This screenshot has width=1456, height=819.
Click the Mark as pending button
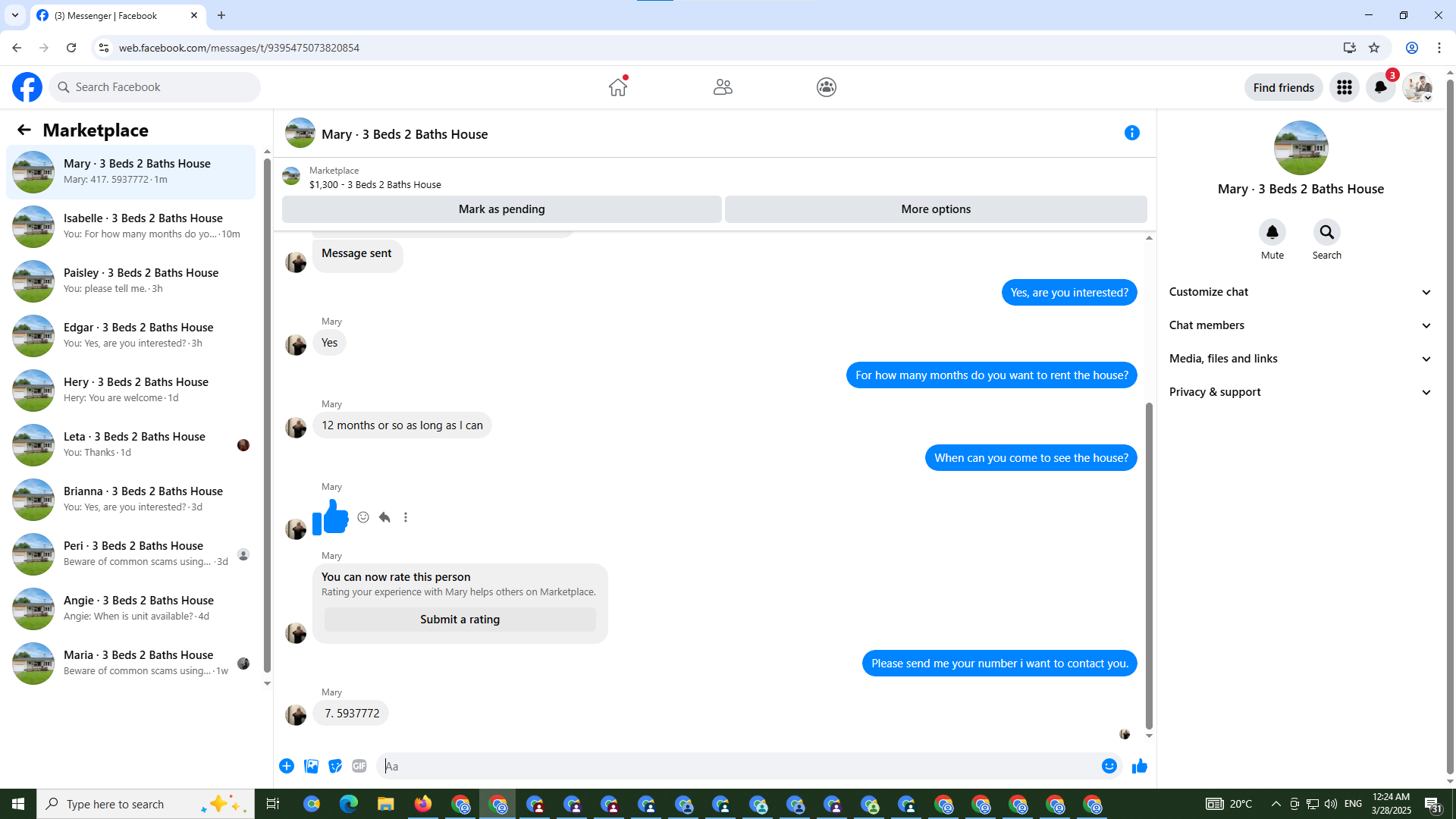(x=502, y=209)
